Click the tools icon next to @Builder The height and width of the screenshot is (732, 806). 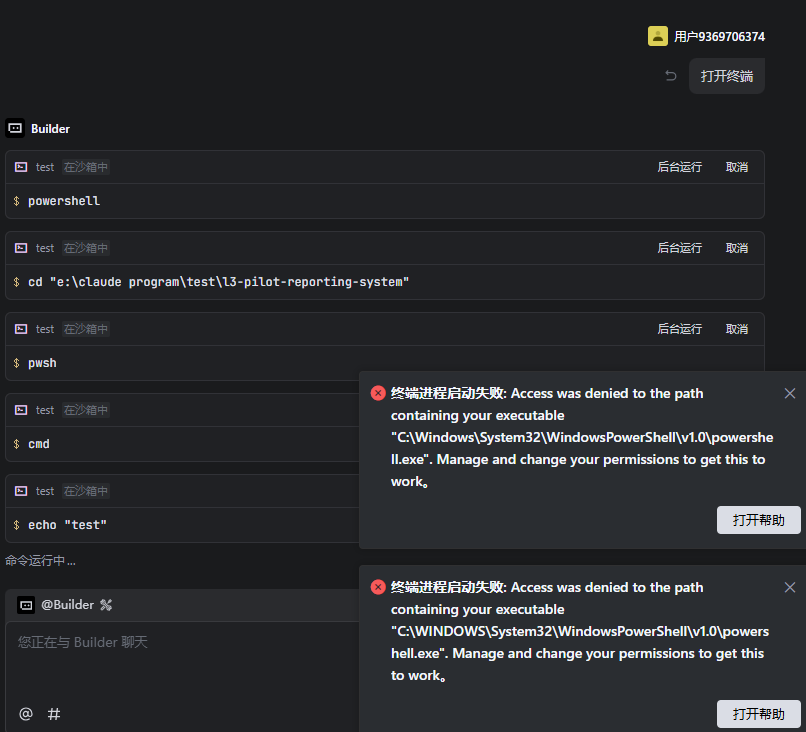[106, 604]
